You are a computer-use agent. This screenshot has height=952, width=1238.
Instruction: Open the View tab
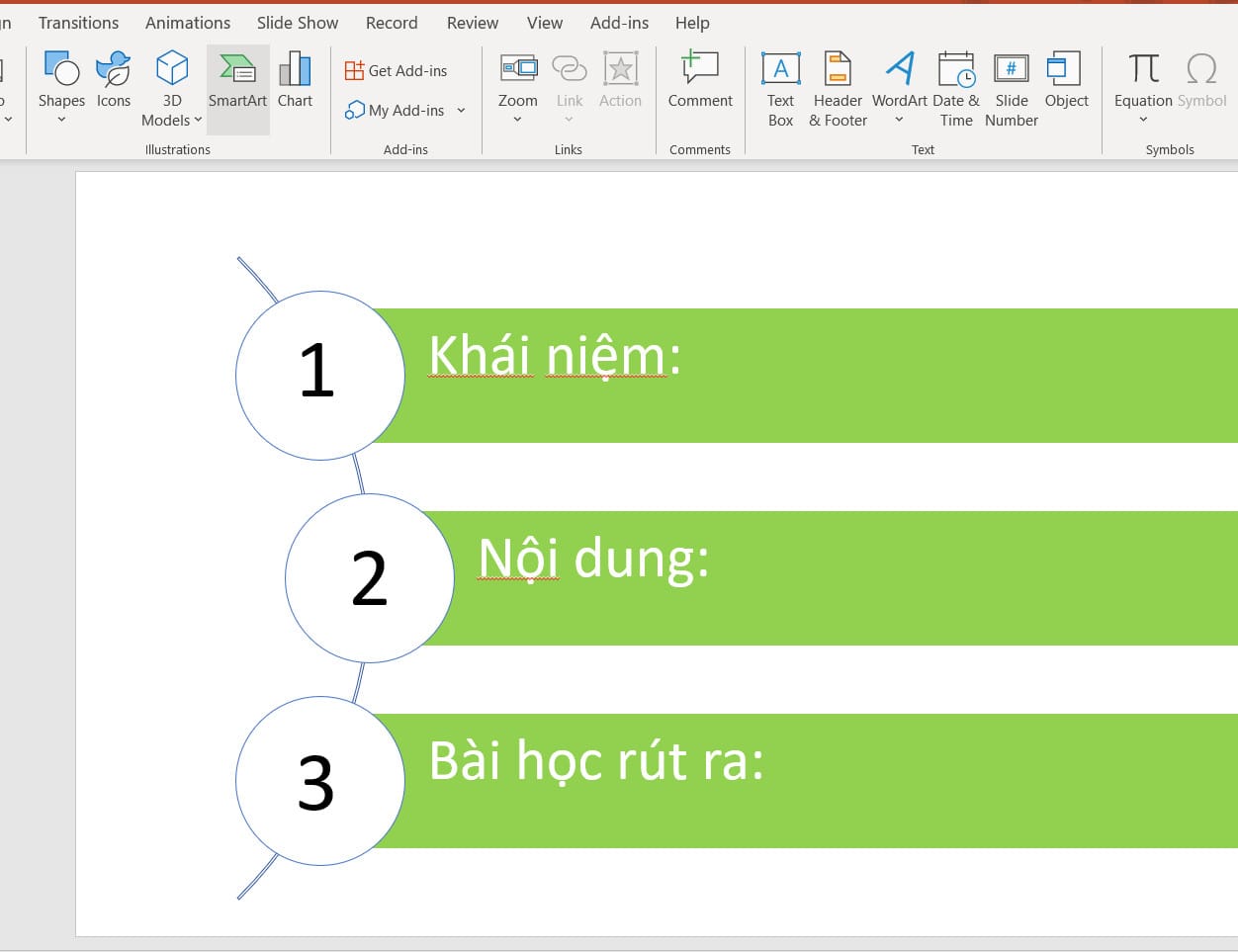tap(545, 23)
